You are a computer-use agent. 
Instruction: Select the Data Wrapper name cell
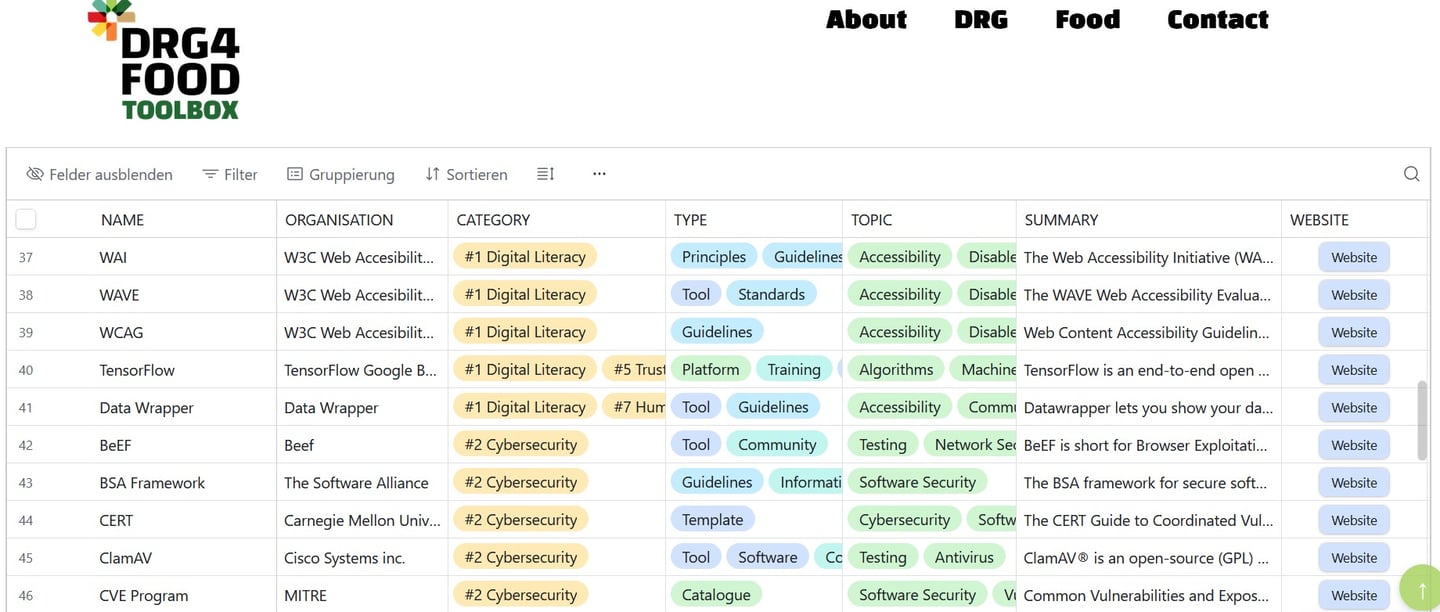tap(183, 407)
